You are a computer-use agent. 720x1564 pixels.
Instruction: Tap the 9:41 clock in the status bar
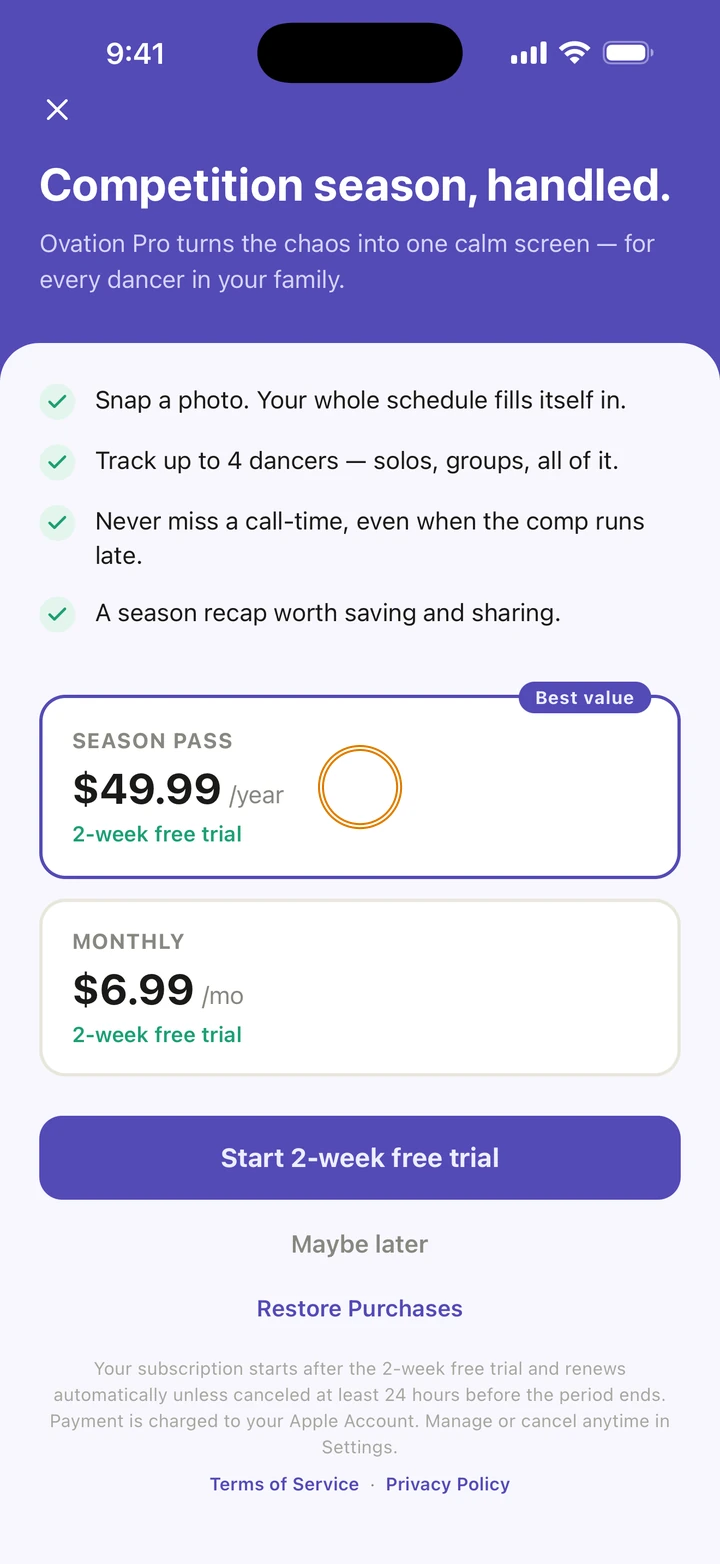(135, 53)
